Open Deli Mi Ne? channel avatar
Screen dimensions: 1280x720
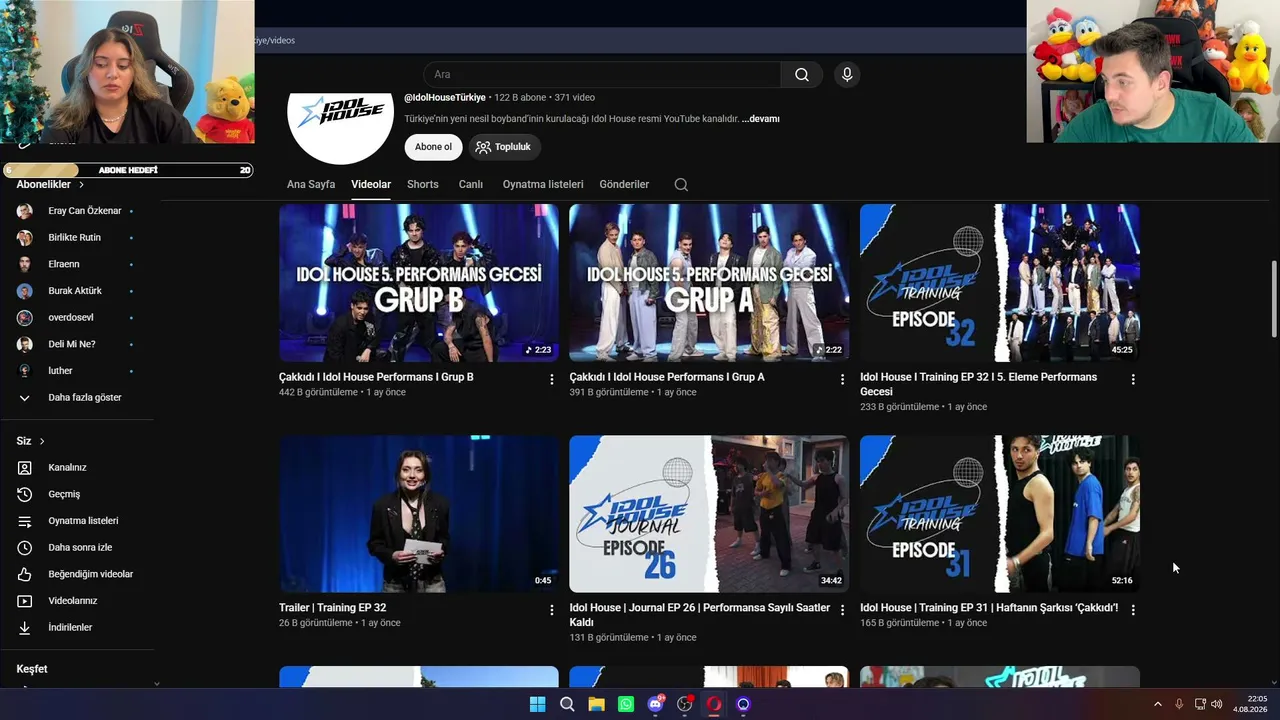point(25,344)
